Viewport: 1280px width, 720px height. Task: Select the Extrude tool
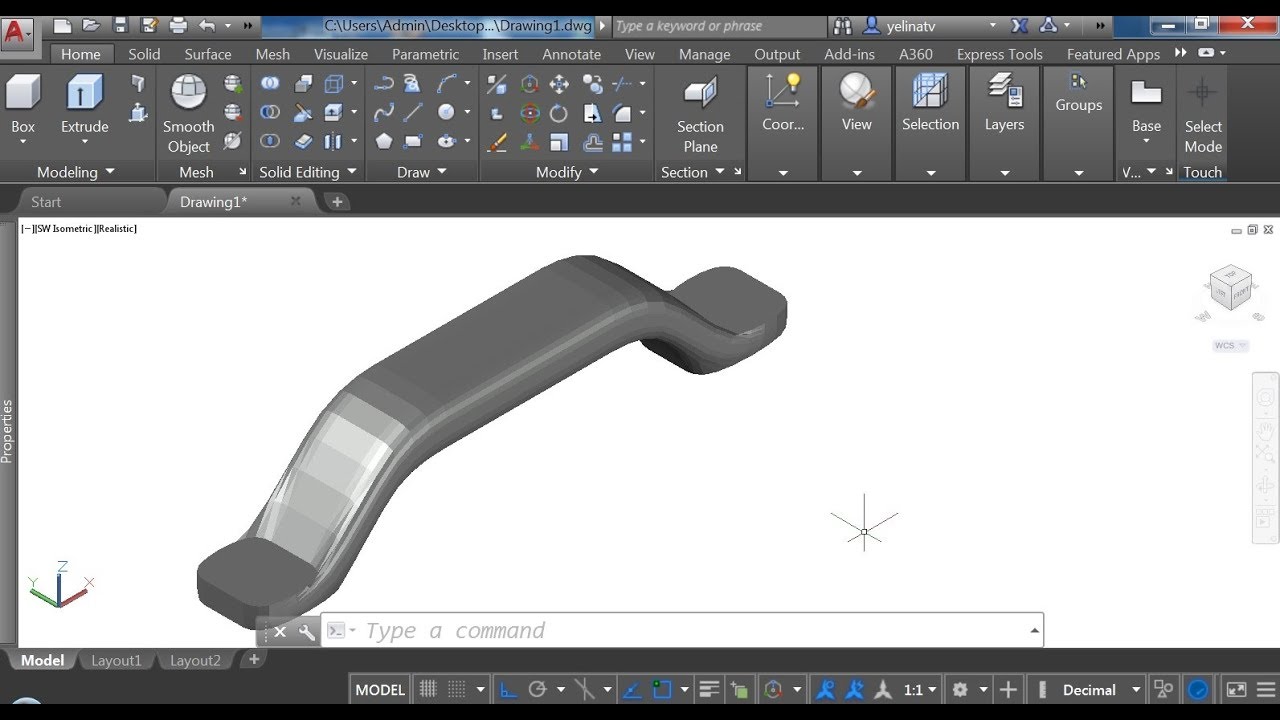[x=84, y=105]
